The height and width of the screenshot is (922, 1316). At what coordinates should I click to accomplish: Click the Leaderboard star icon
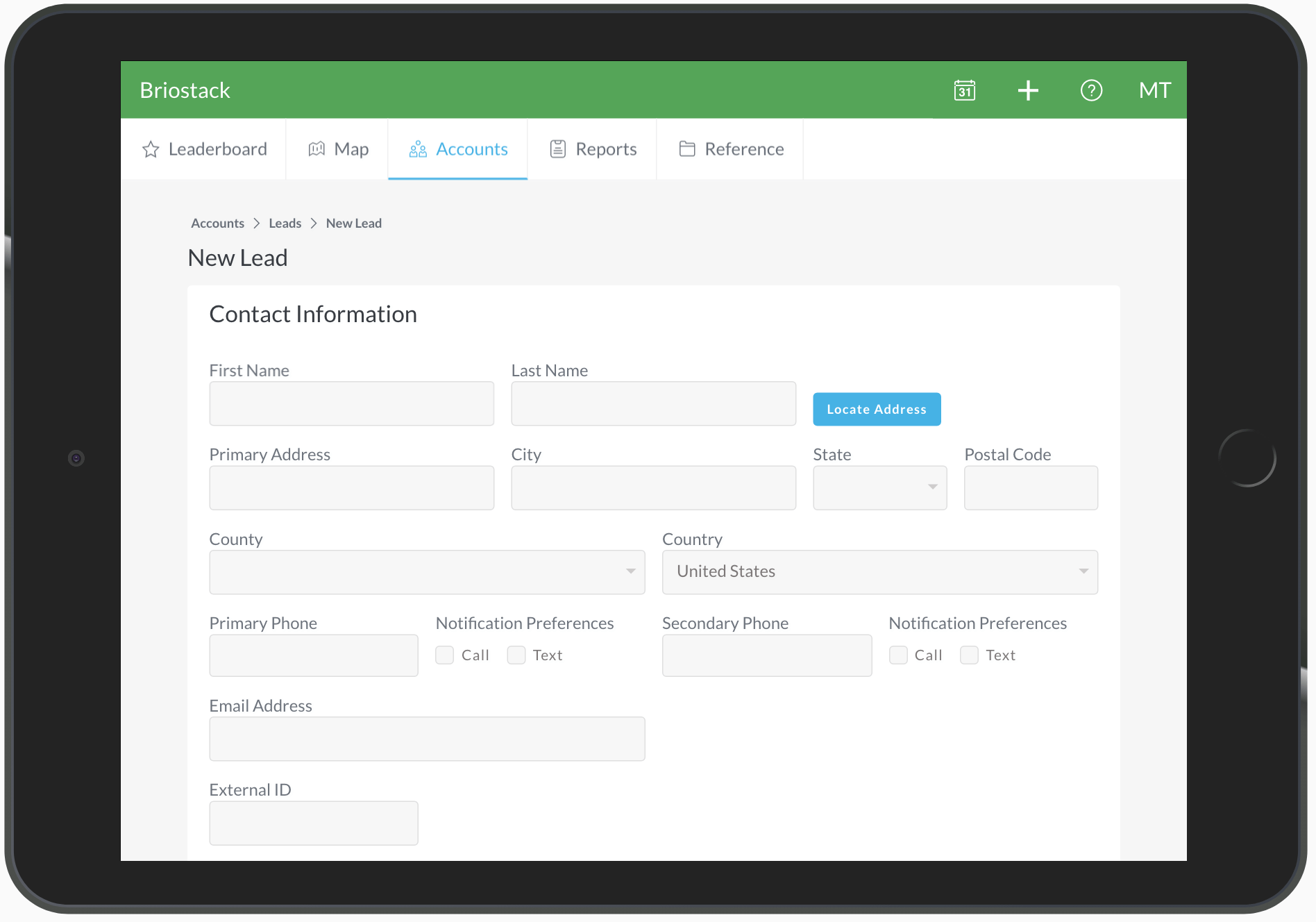click(x=151, y=149)
